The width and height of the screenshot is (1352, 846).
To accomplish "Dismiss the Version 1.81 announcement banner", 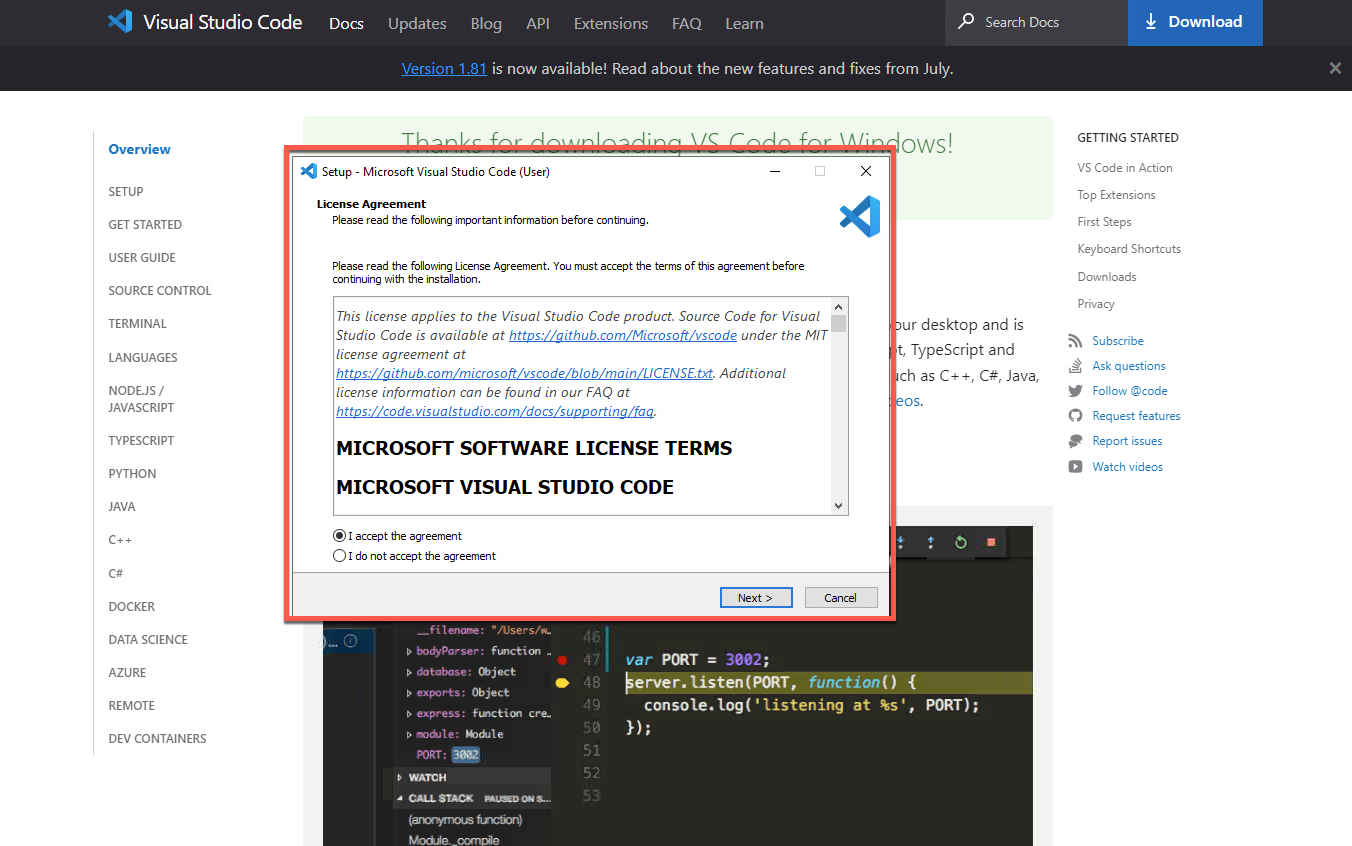I will (x=1335, y=69).
